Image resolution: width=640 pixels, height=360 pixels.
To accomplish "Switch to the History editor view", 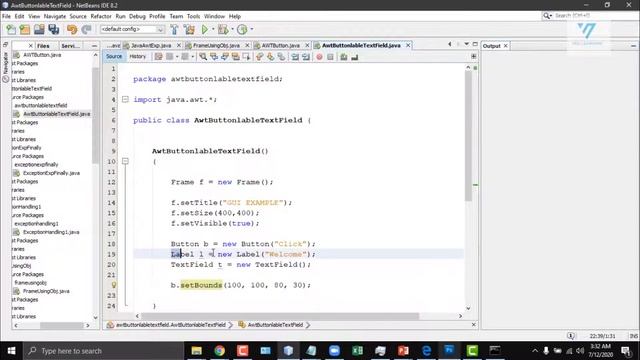I will pyautogui.click(x=138, y=57).
